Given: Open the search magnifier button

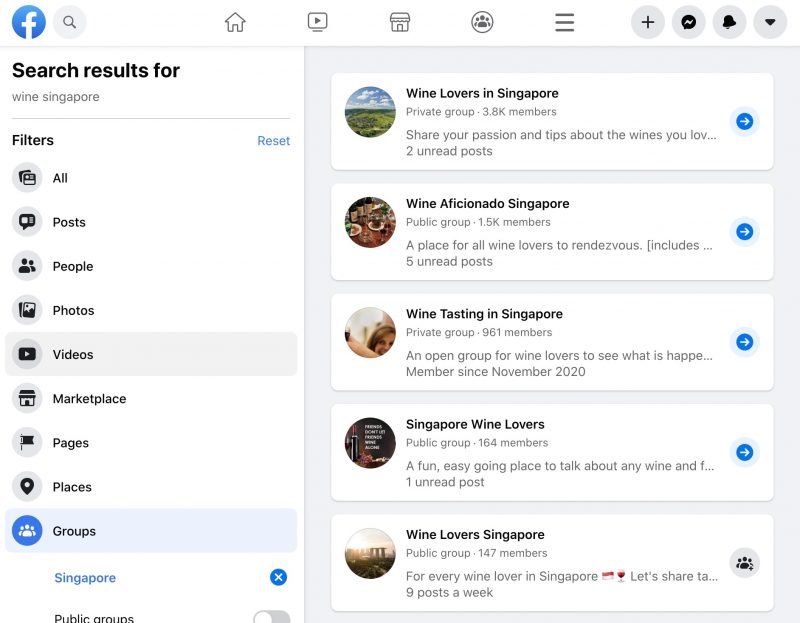Looking at the screenshot, I should [x=69, y=22].
